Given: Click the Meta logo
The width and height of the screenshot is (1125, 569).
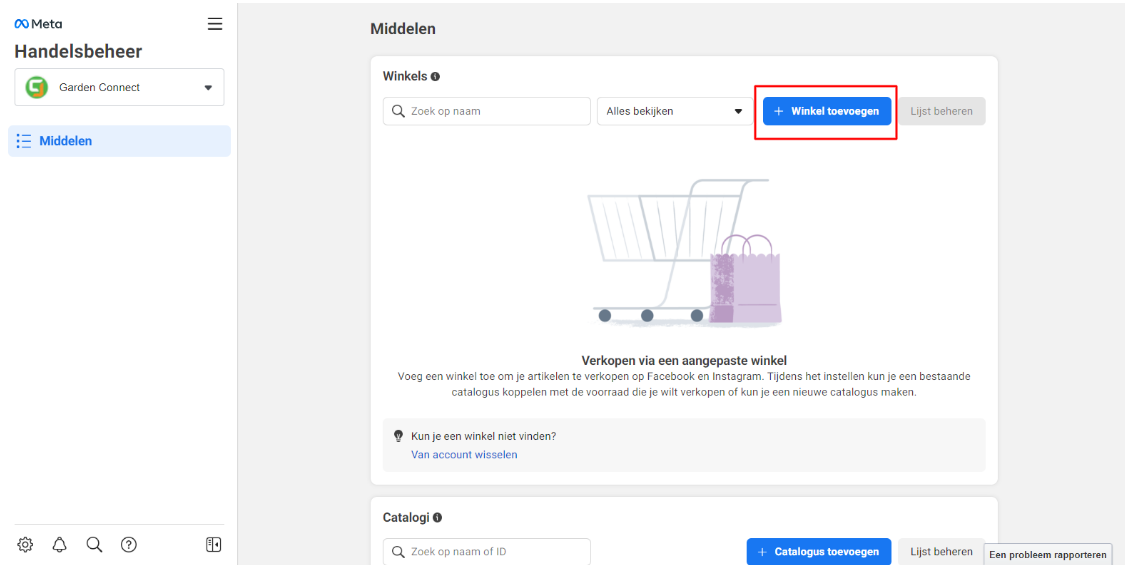Looking at the screenshot, I should [x=38, y=24].
